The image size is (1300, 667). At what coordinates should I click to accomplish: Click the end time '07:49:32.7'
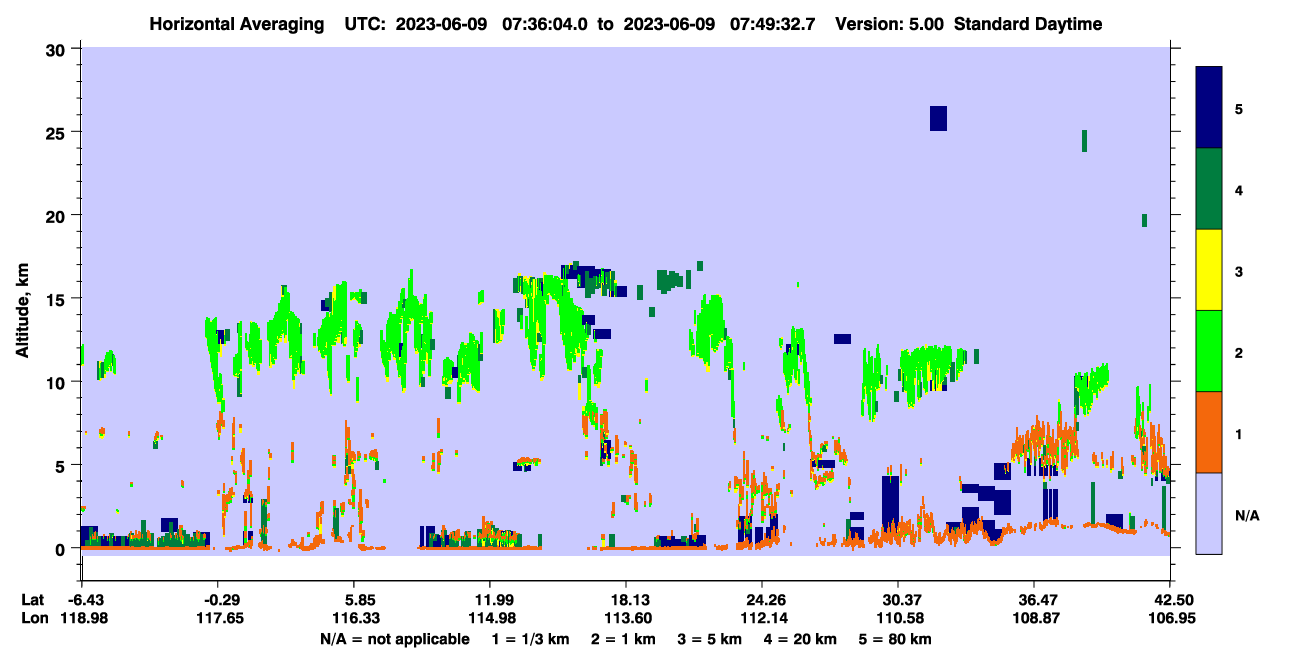pyautogui.click(x=773, y=24)
